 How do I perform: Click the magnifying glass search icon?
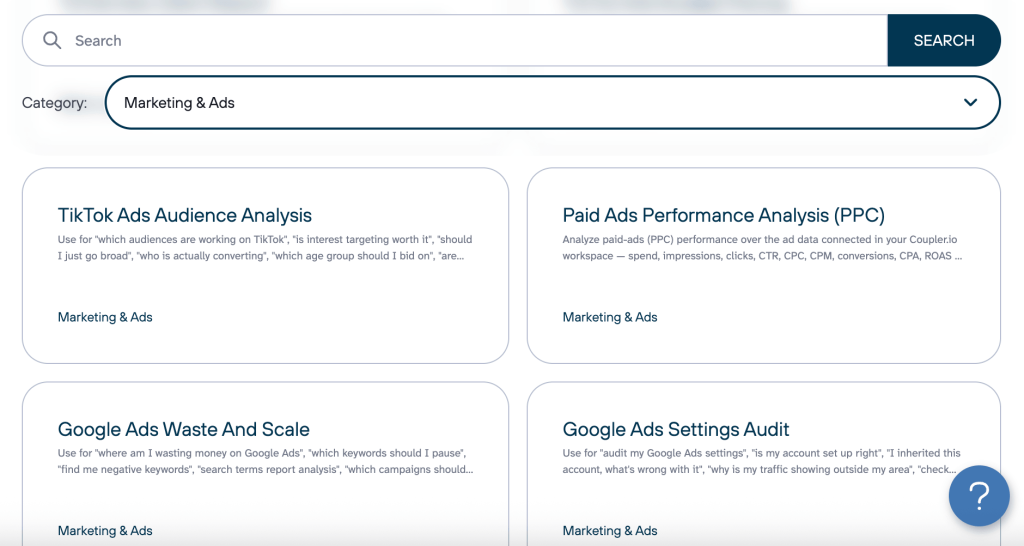52,40
